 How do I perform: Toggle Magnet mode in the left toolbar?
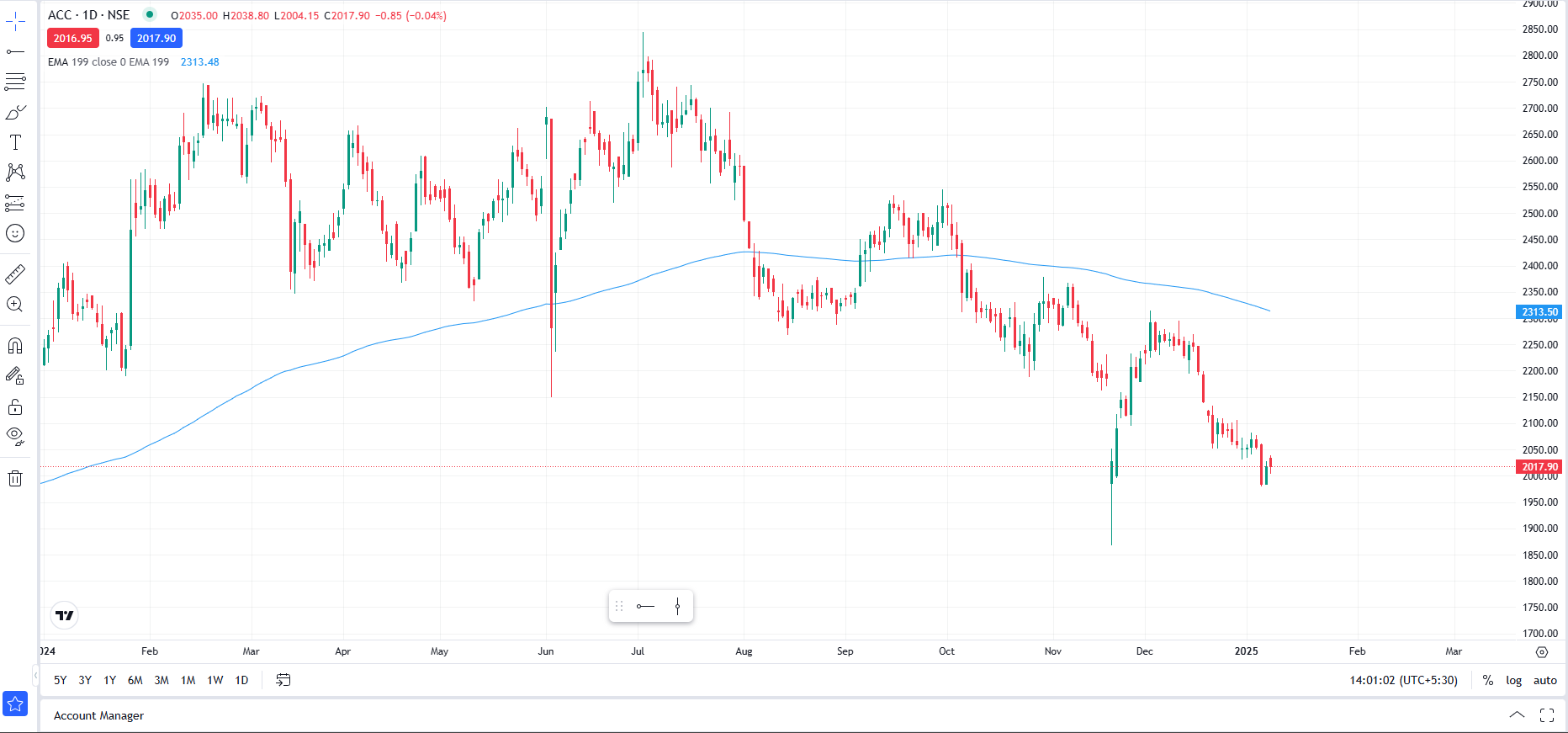coord(15,346)
